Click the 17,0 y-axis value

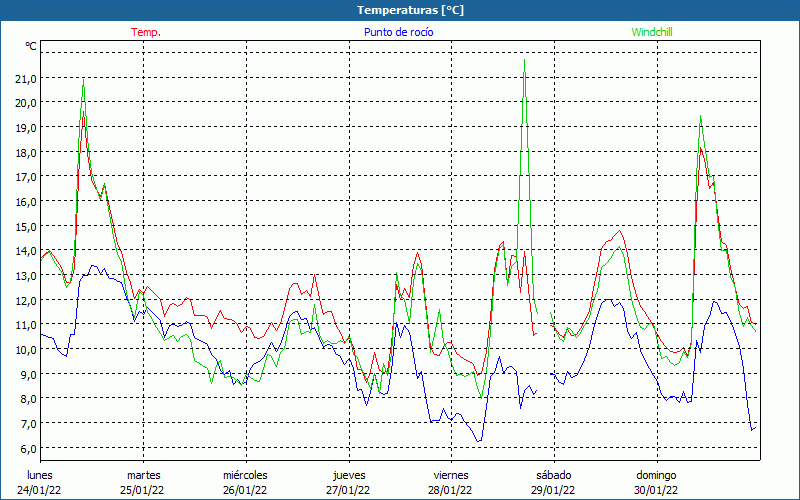(x=26, y=177)
